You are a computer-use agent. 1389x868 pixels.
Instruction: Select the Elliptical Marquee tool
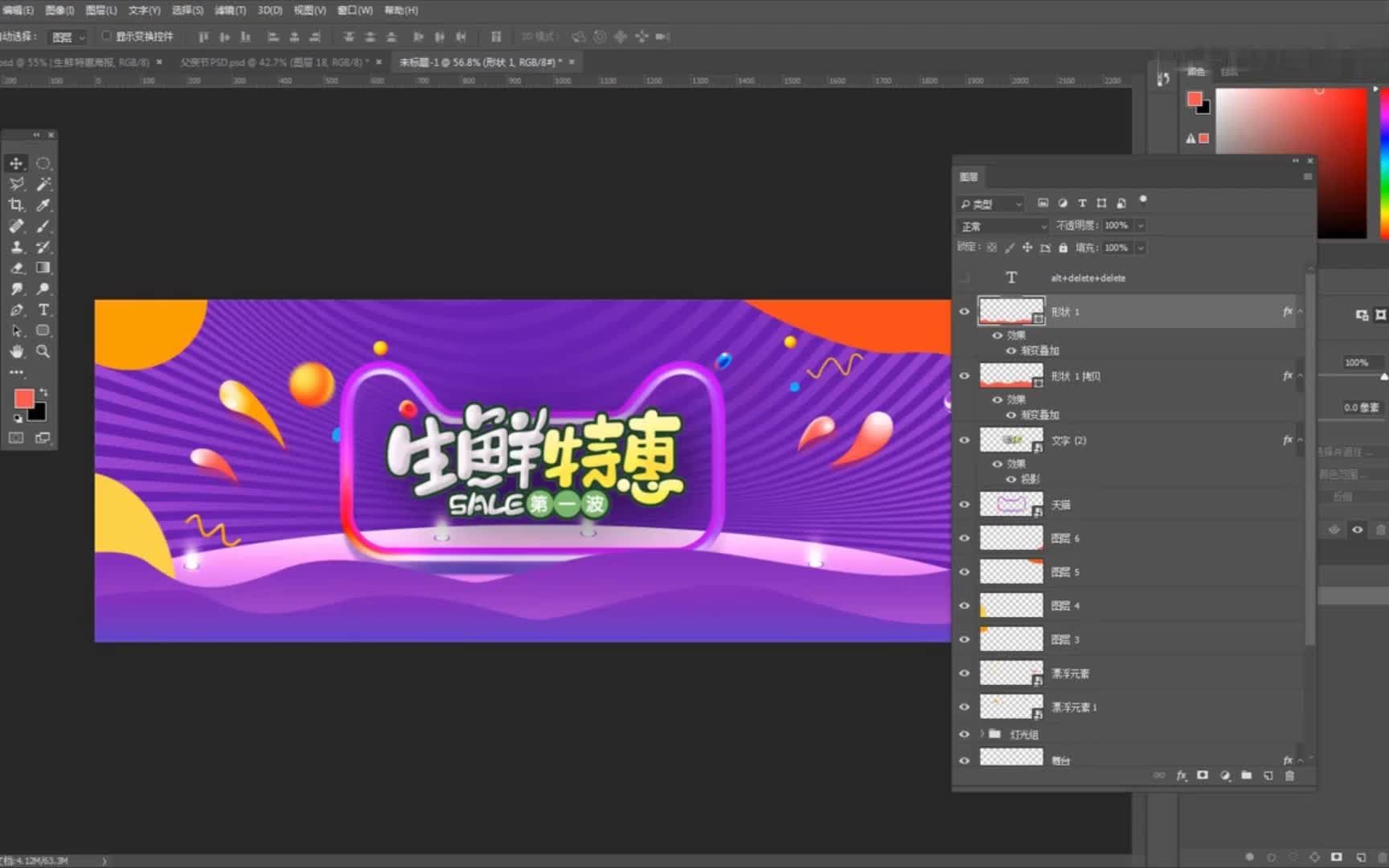[43, 163]
